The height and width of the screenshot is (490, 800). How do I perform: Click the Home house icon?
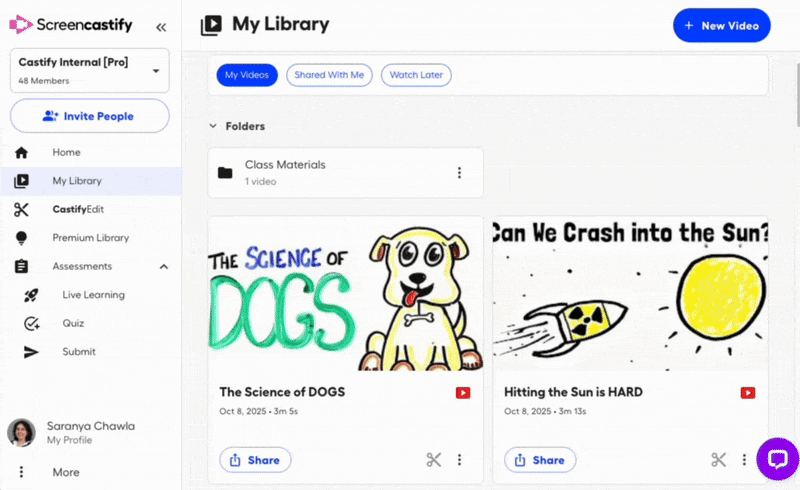coord(21,152)
